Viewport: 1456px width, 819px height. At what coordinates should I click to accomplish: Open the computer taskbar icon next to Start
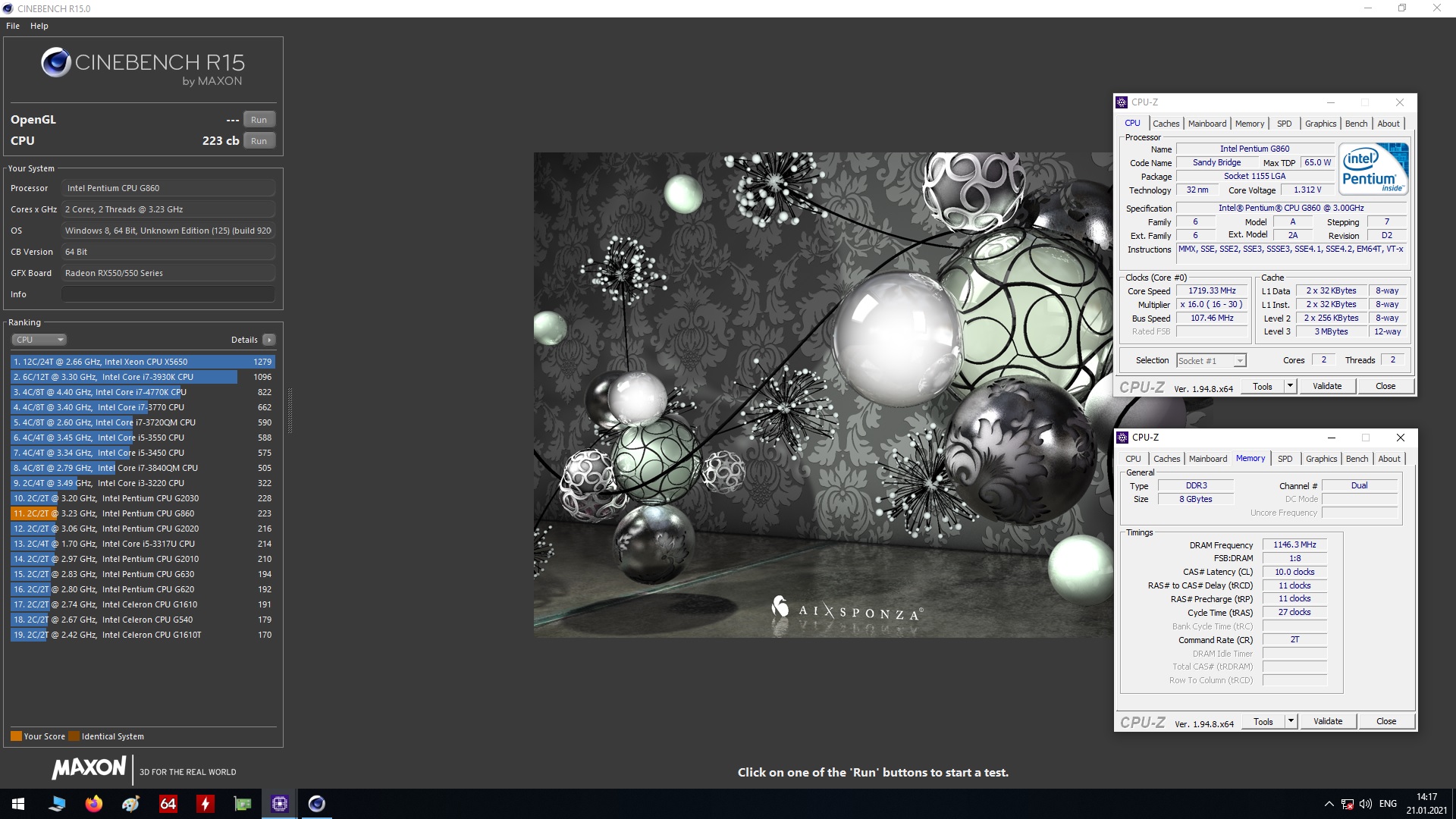point(56,804)
